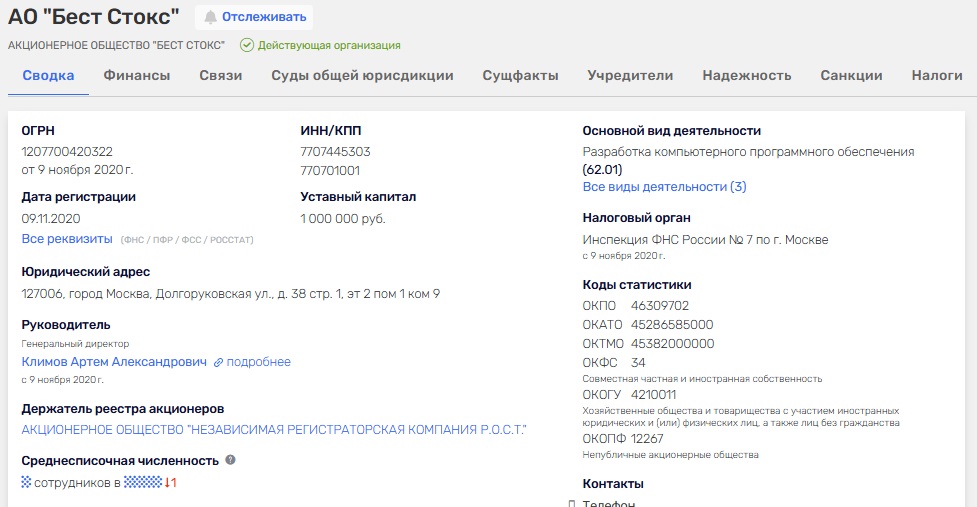Click the green checkmark status icon
Viewport: 977px width, 507px height.
[x=247, y=45]
